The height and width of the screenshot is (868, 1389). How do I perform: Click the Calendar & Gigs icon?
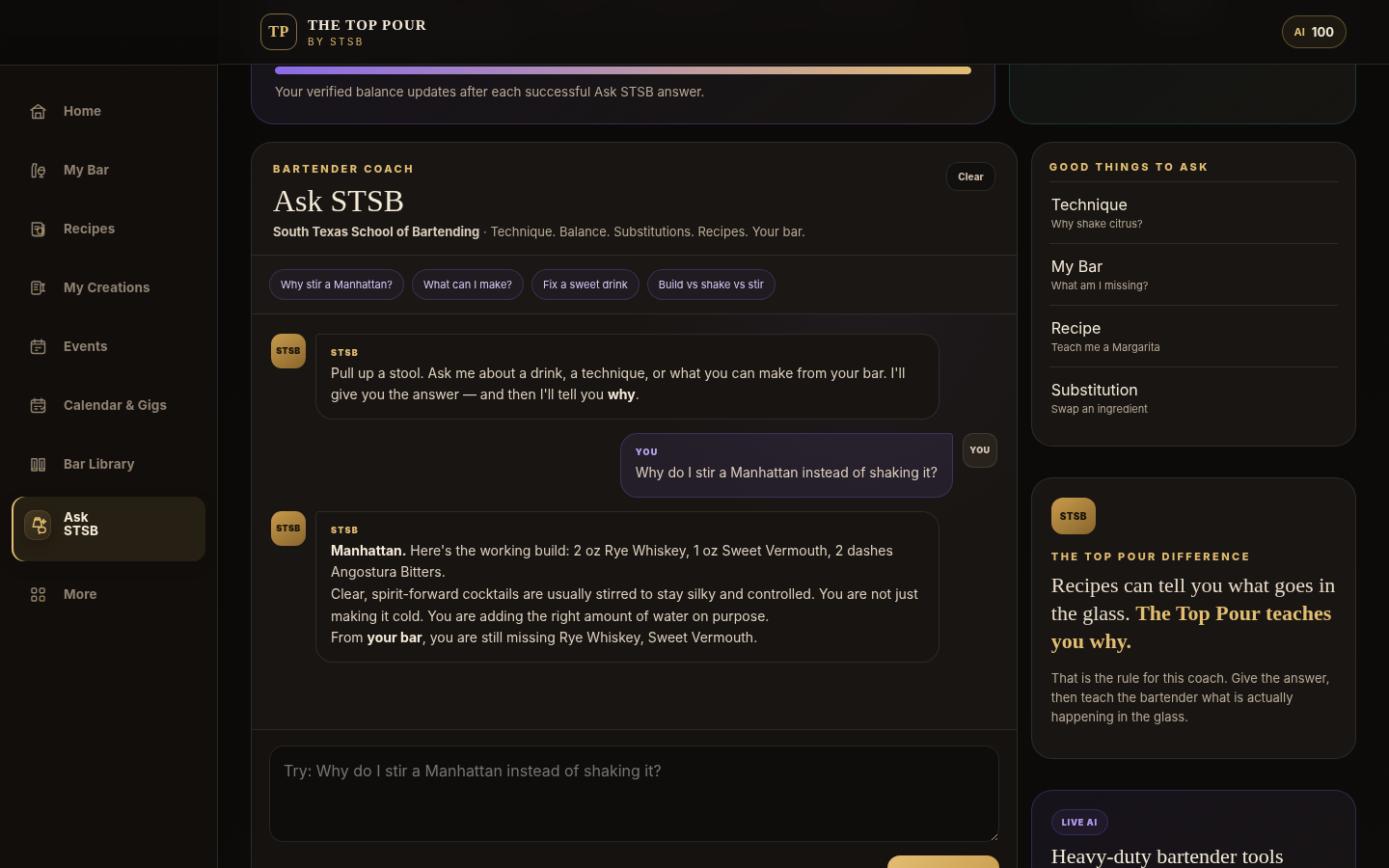point(38,406)
